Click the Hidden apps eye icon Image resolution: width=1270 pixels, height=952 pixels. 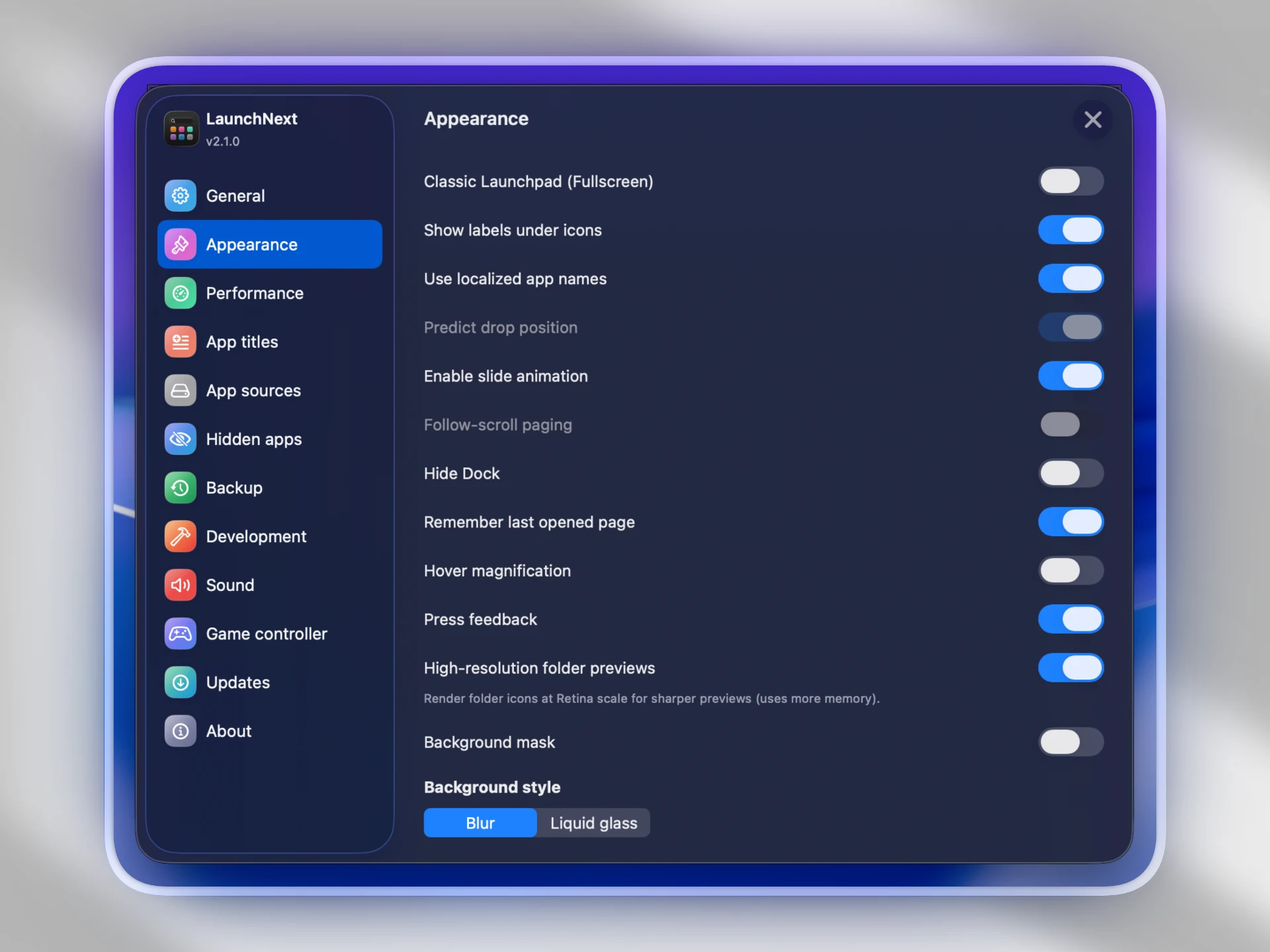[x=180, y=439]
